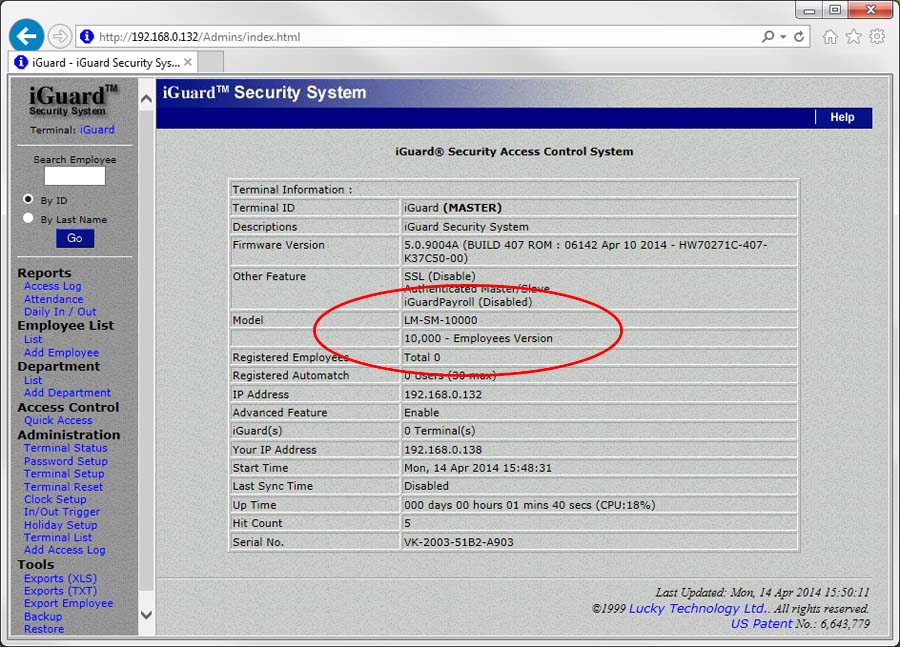Image resolution: width=900 pixels, height=647 pixels.
Task: Click the Exports (XLS) tool link
Action: tap(60, 578)
